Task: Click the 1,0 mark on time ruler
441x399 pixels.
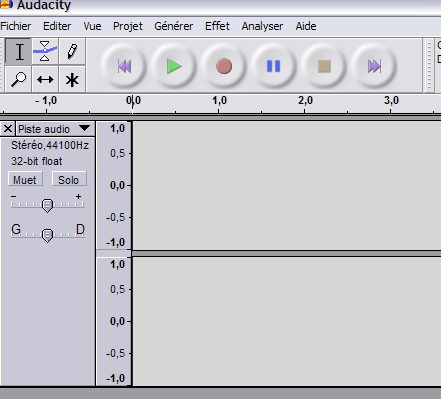Action: click(219, 101)
